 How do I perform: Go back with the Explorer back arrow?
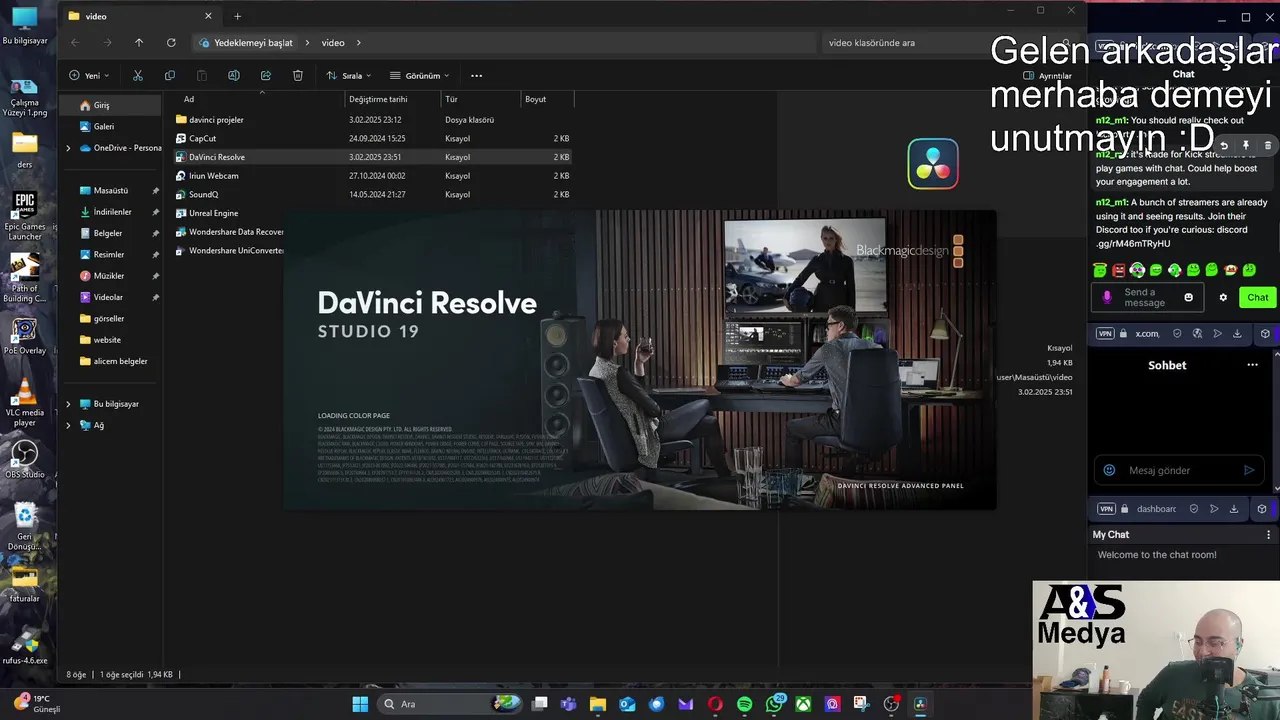(75, 43)
